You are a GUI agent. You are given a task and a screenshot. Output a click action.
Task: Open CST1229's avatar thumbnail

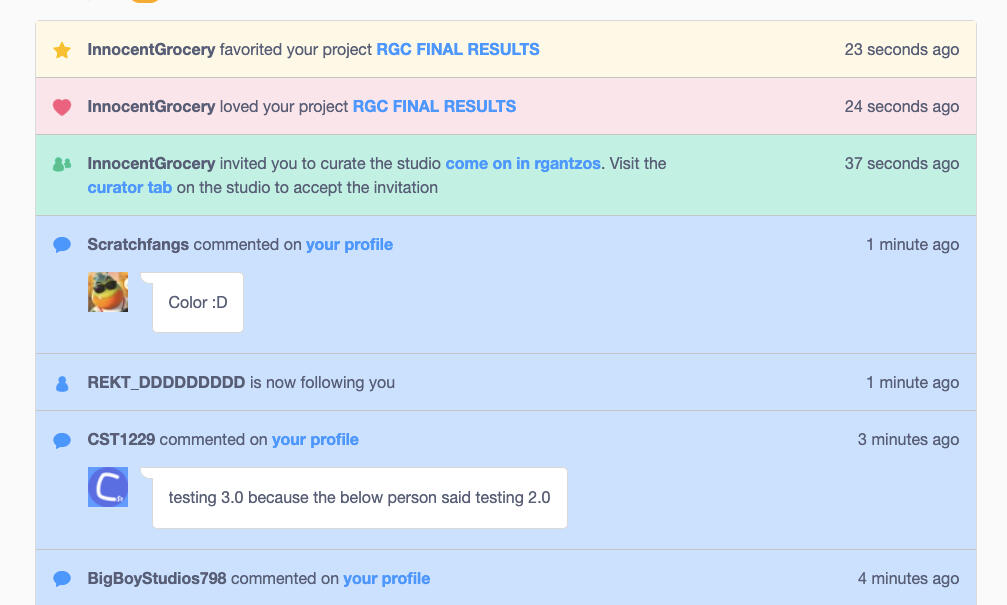tap(108, 487)
